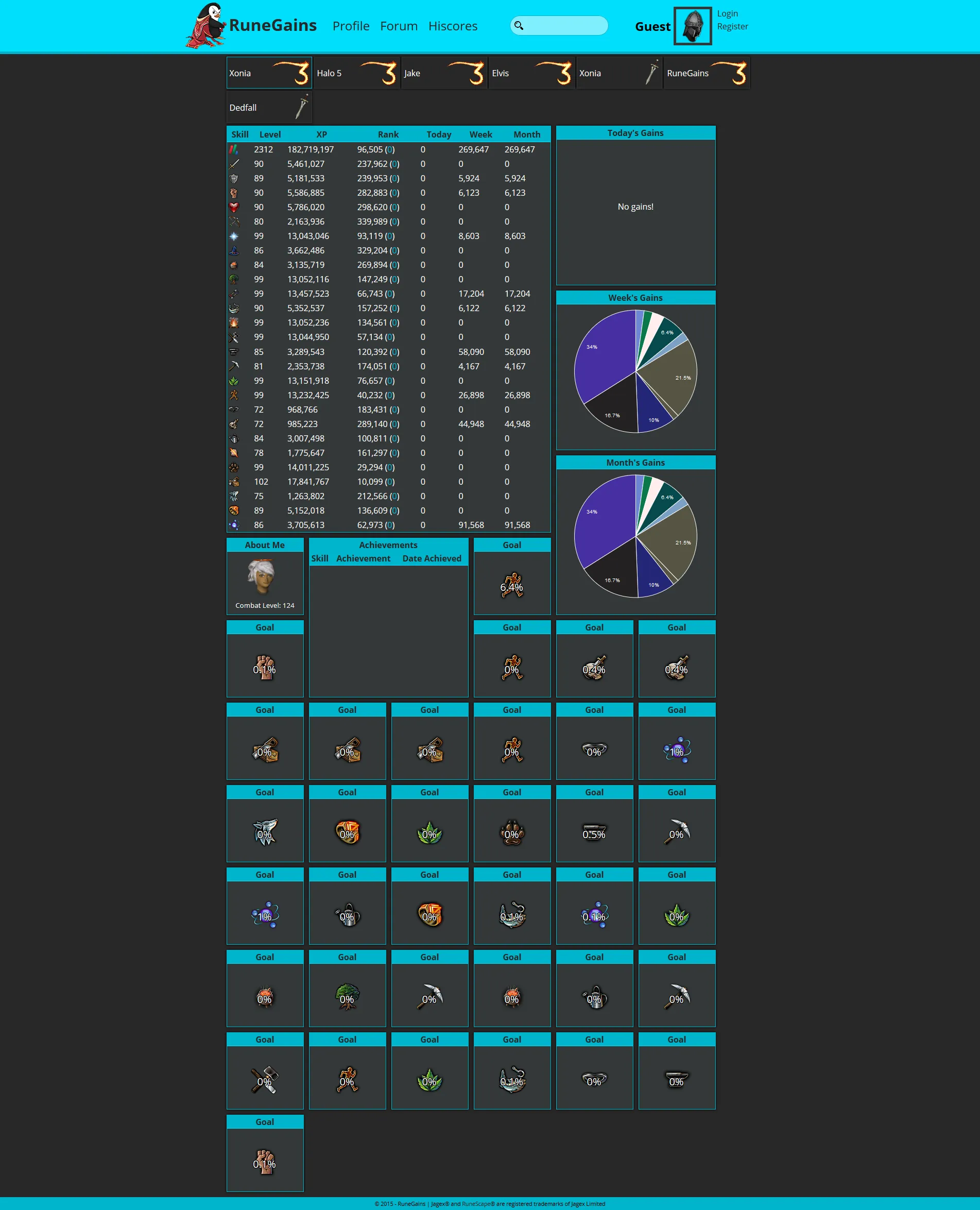Click the search magnifying glass icon
980x1210 pixels.
[519, 25]
